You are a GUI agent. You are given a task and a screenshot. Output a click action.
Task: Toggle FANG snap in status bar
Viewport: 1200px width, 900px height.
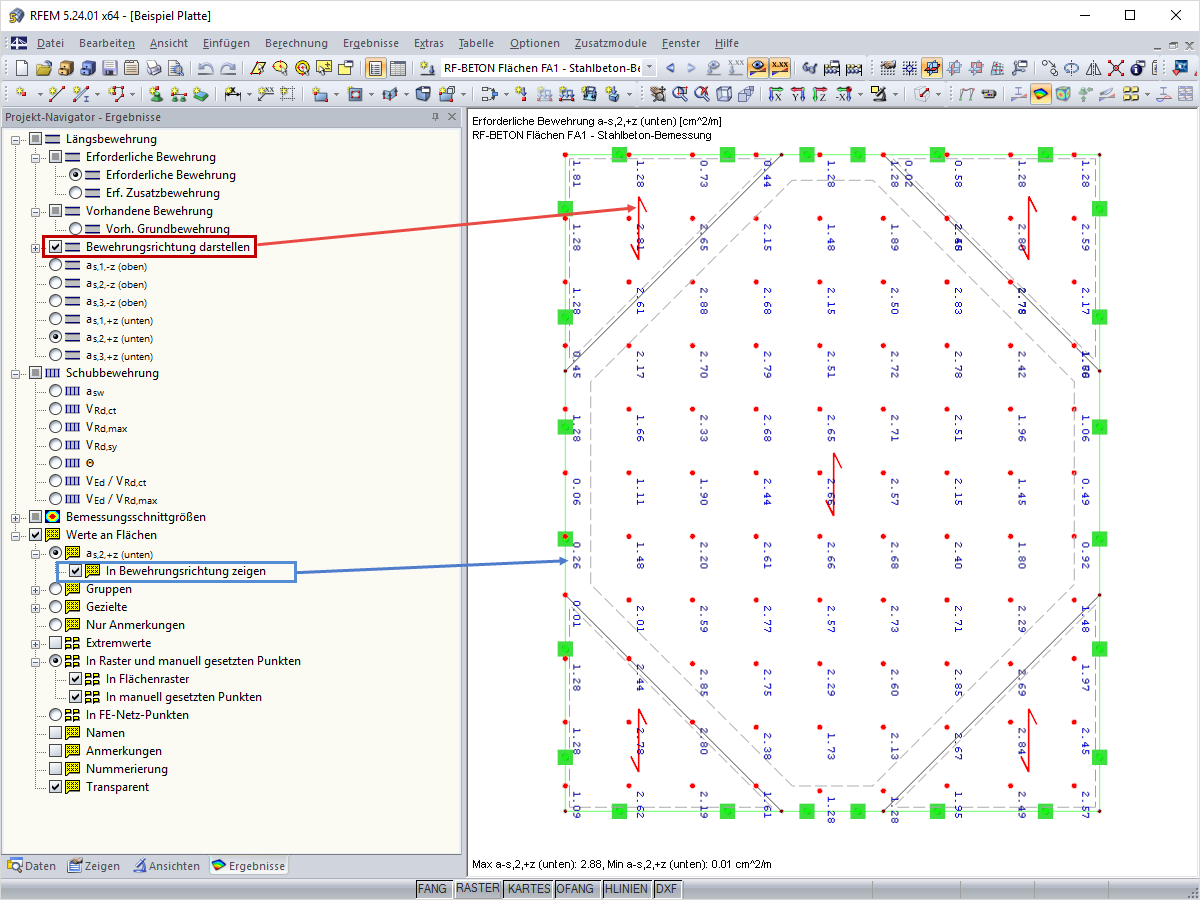pos(433,889)
